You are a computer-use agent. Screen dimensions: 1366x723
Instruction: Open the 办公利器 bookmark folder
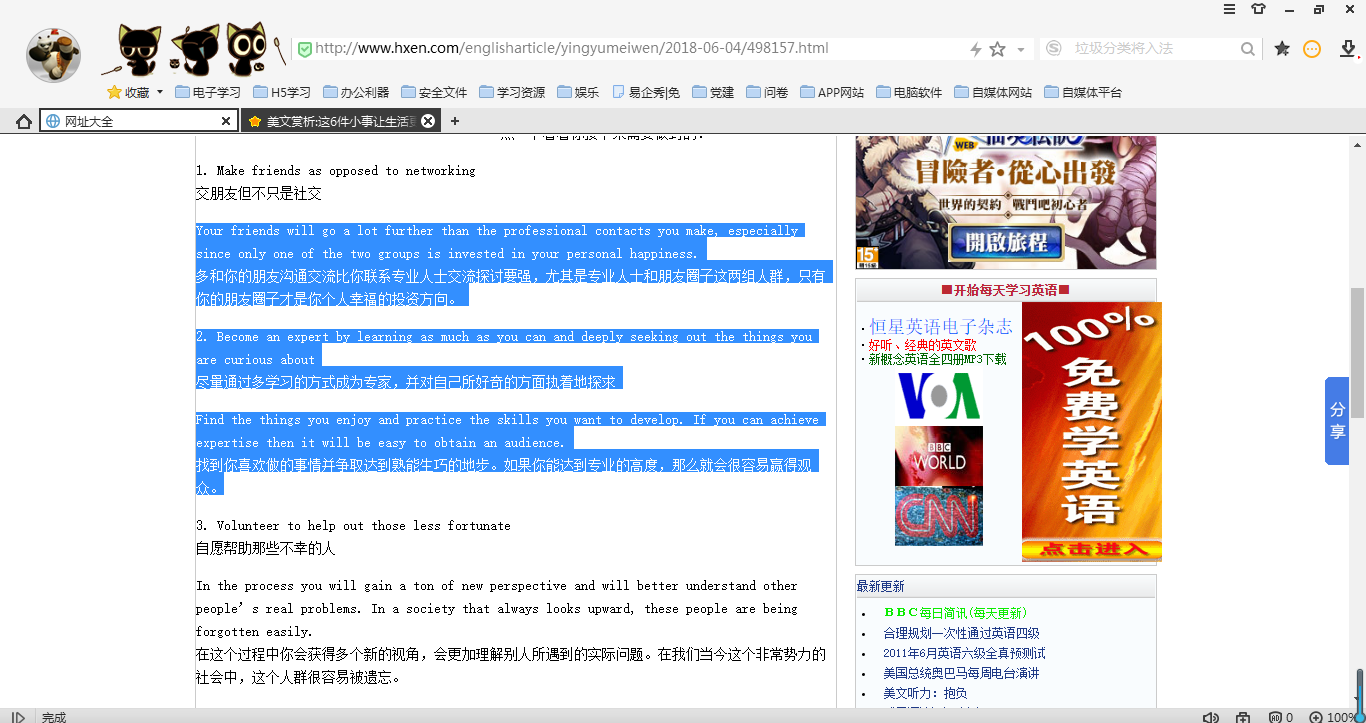pos(355,92)
